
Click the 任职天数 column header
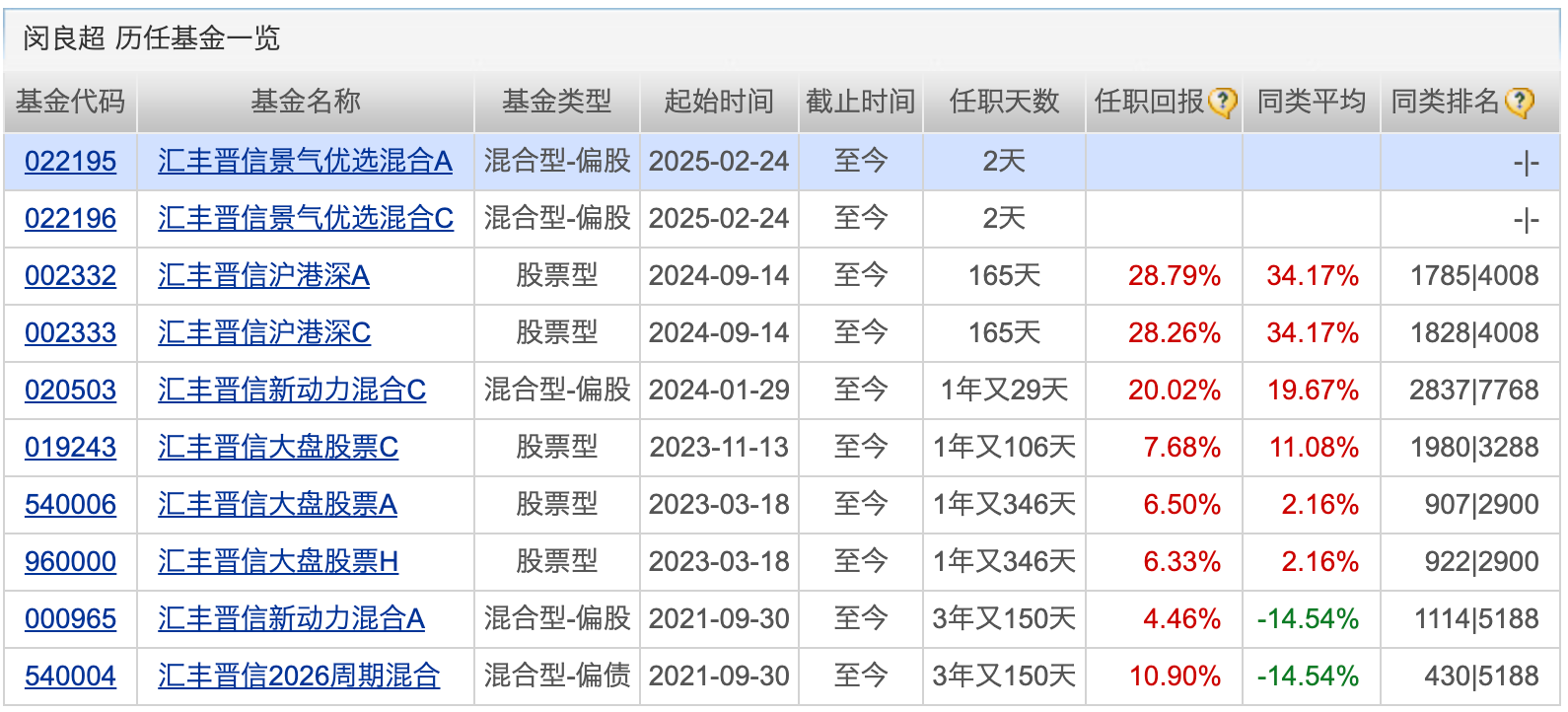point(1004,102)
